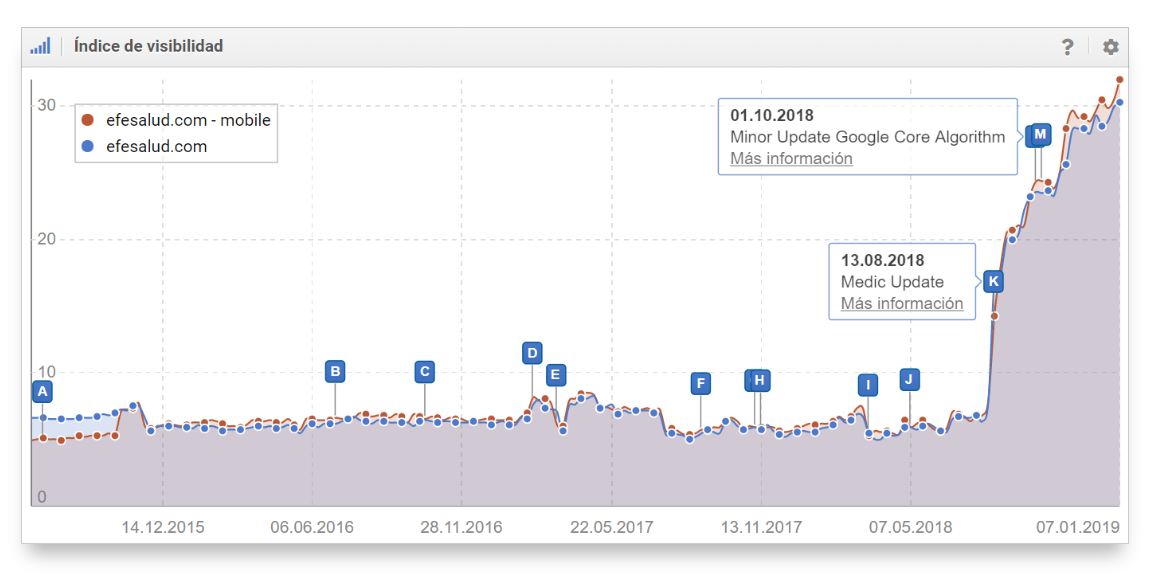Select event marker C

point(424,372)
